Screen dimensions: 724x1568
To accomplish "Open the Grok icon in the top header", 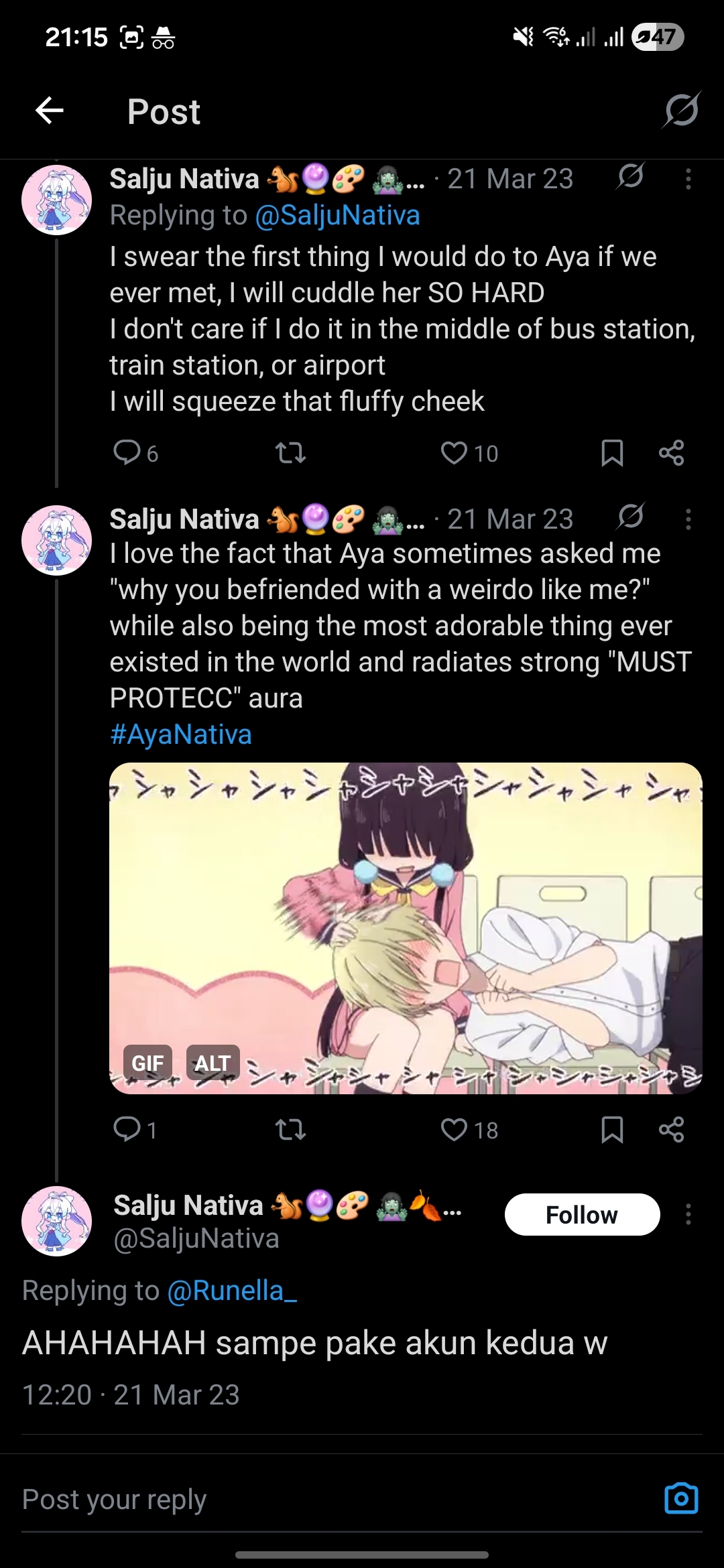I will [681, 110].
